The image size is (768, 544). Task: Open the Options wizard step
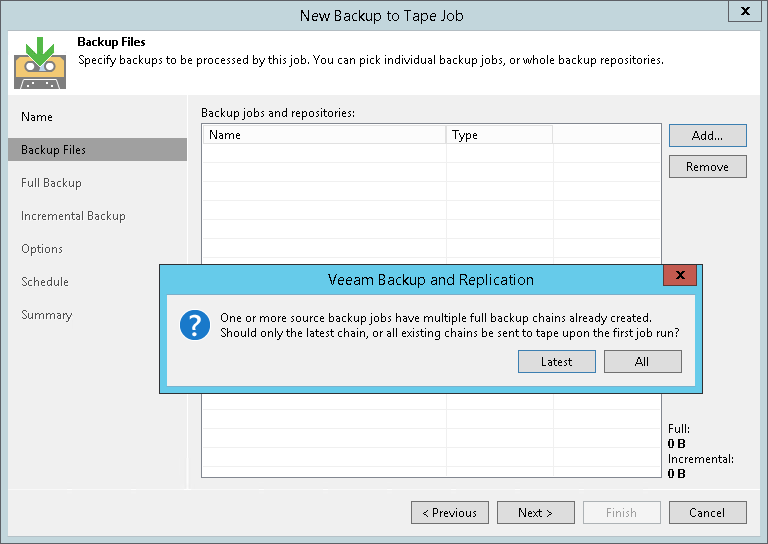tap(42, 249)
